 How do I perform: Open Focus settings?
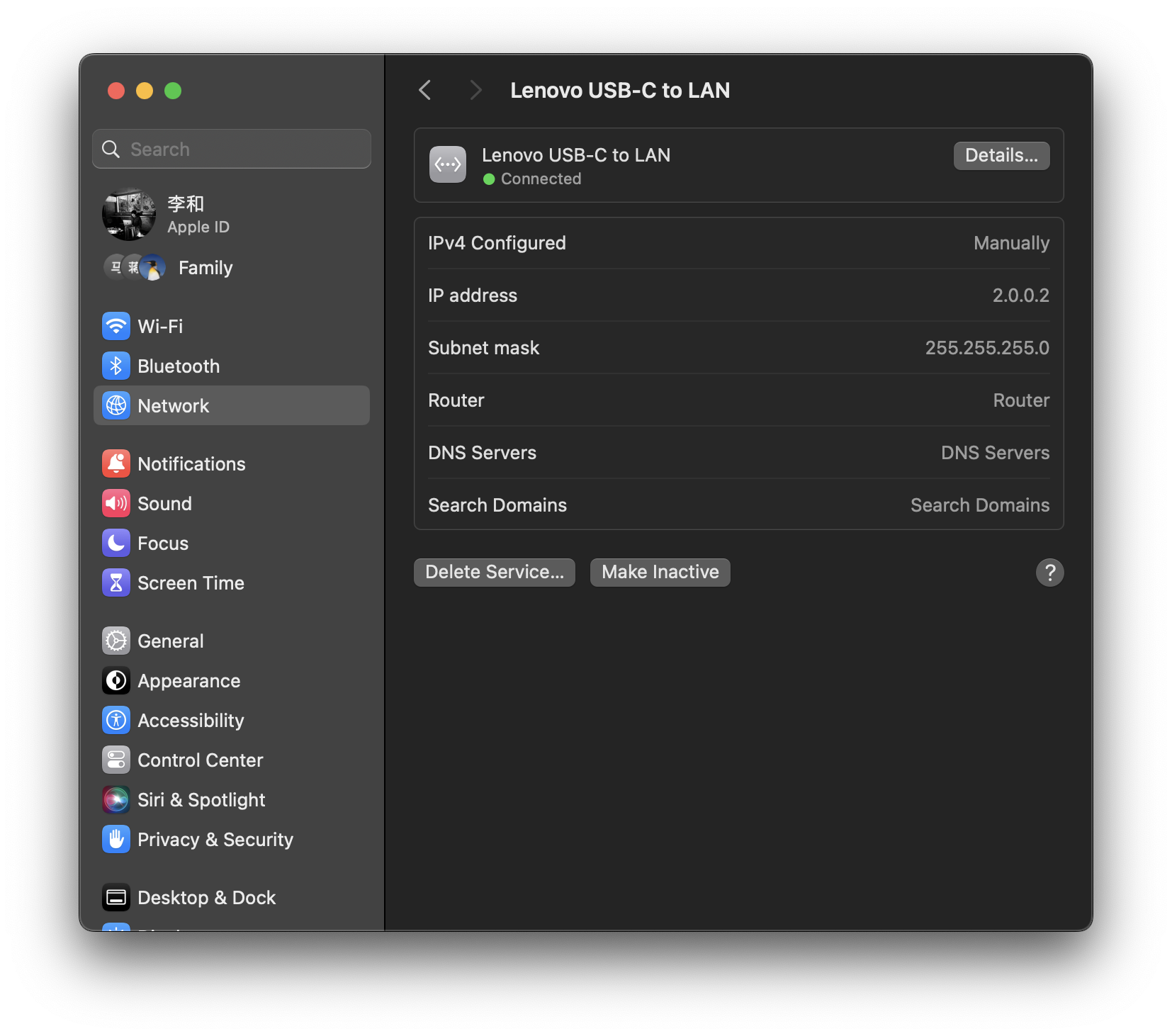click(x=232, y=544)
